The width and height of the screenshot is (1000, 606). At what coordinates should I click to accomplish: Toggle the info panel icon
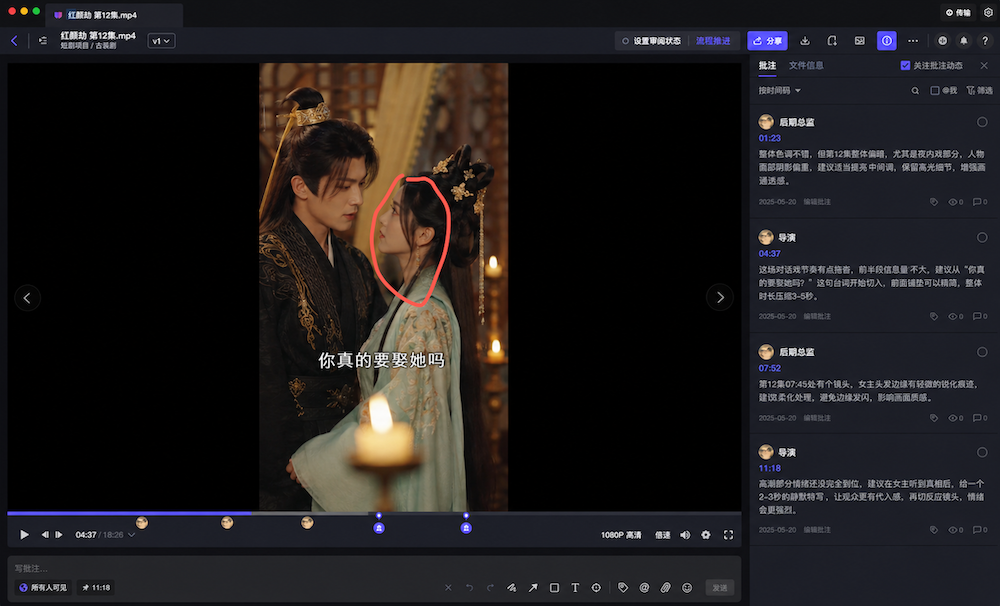(x=886, y=41)
